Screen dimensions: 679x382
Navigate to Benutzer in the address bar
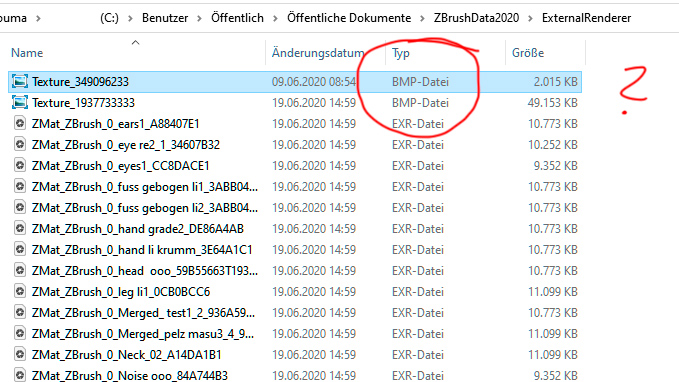[x=165, y=18]
